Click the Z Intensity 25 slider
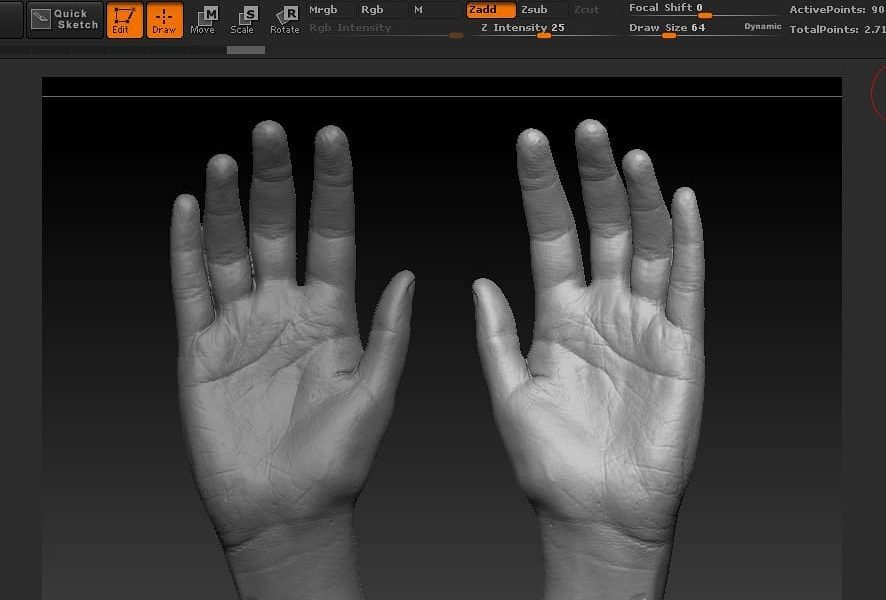Image resolution: width=886 pixels, height=600 pixels. (544, 29)
